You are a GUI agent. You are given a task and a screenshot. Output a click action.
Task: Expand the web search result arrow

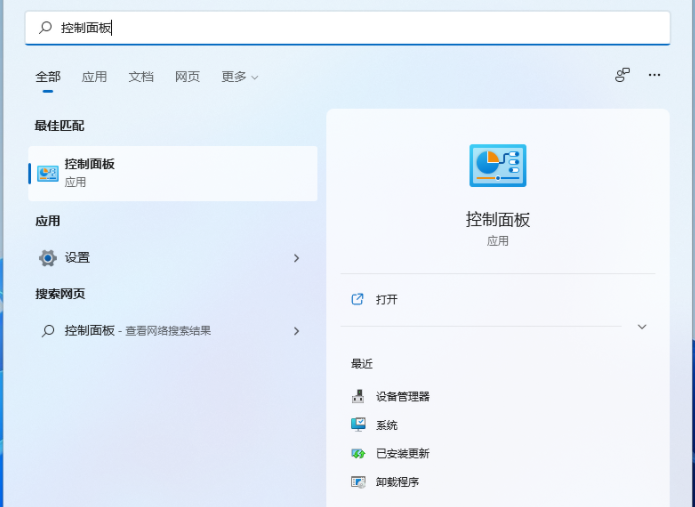pyautogui.click(x=296, y=331)
